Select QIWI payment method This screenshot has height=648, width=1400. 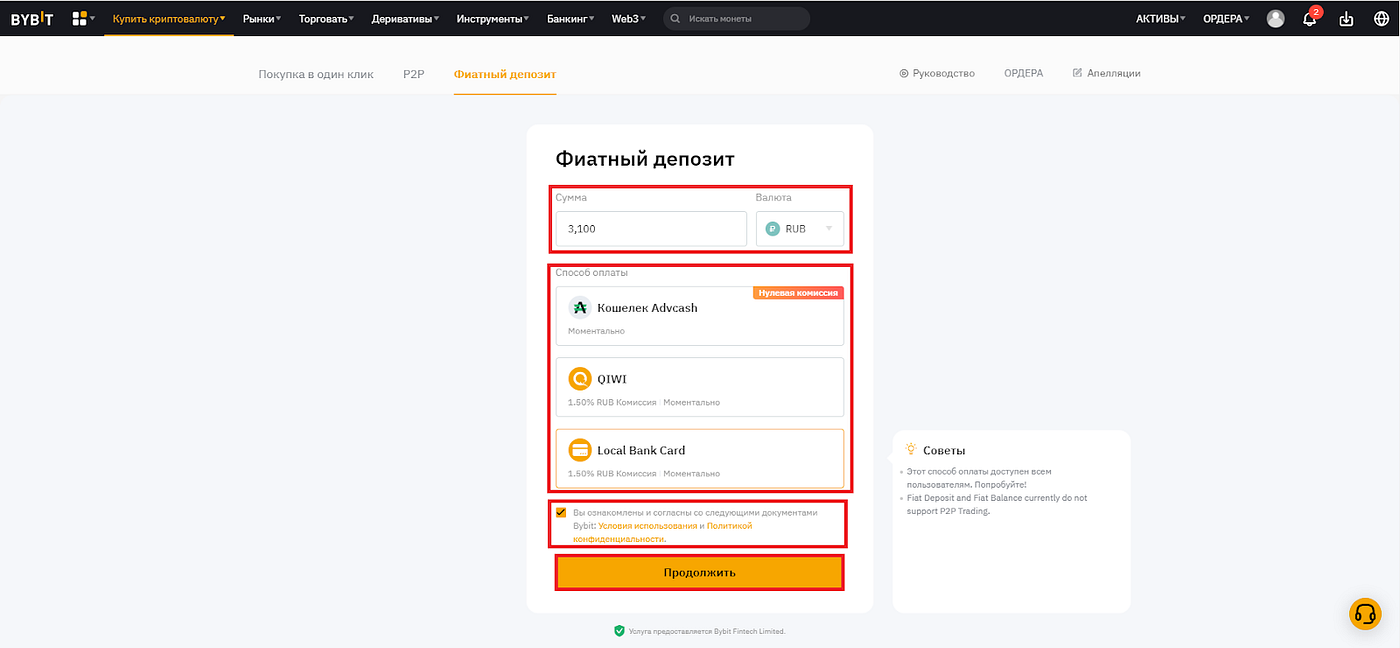[x=700, y=387]
